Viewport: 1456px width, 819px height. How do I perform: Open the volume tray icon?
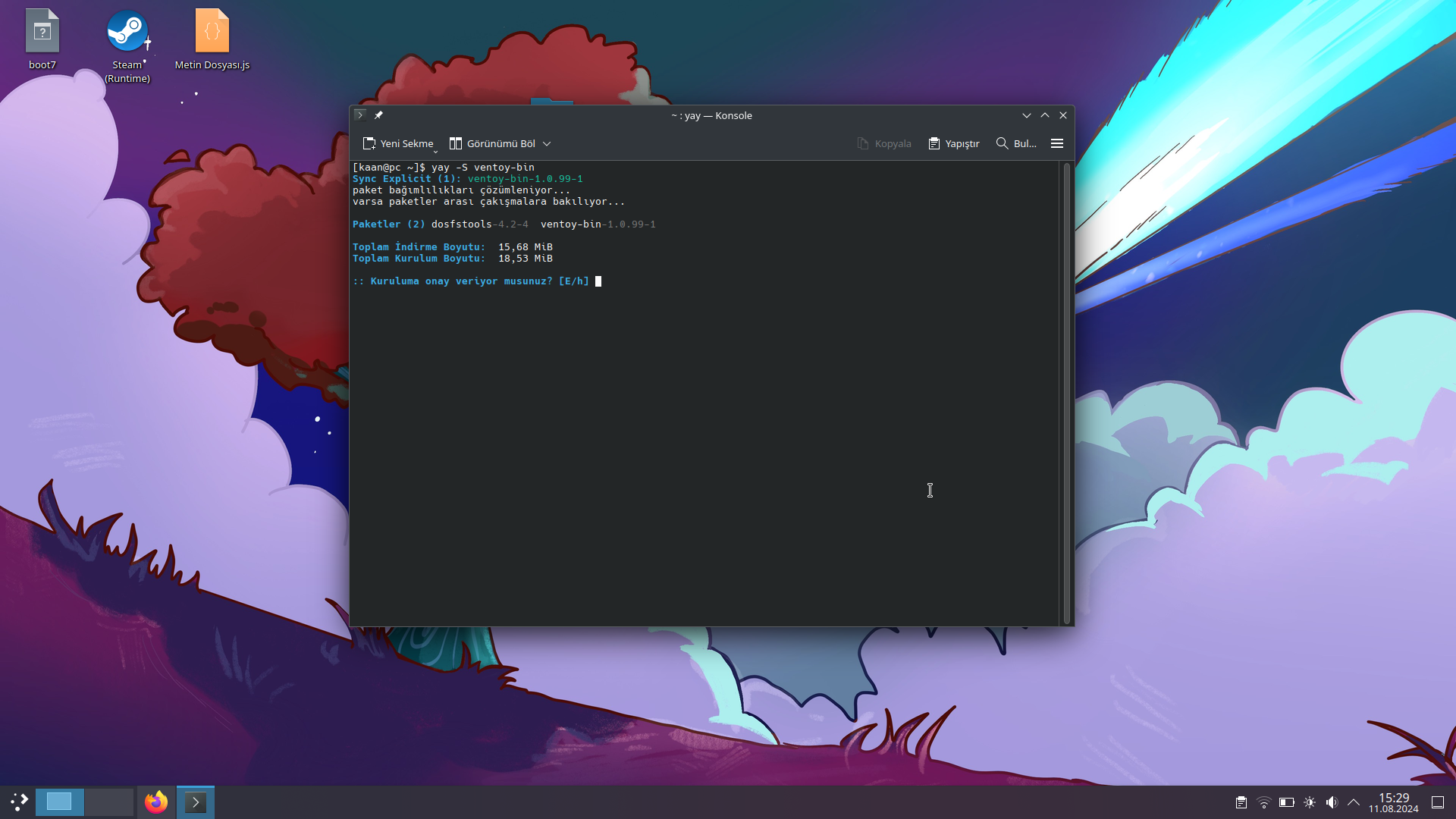pos(1332,802)
